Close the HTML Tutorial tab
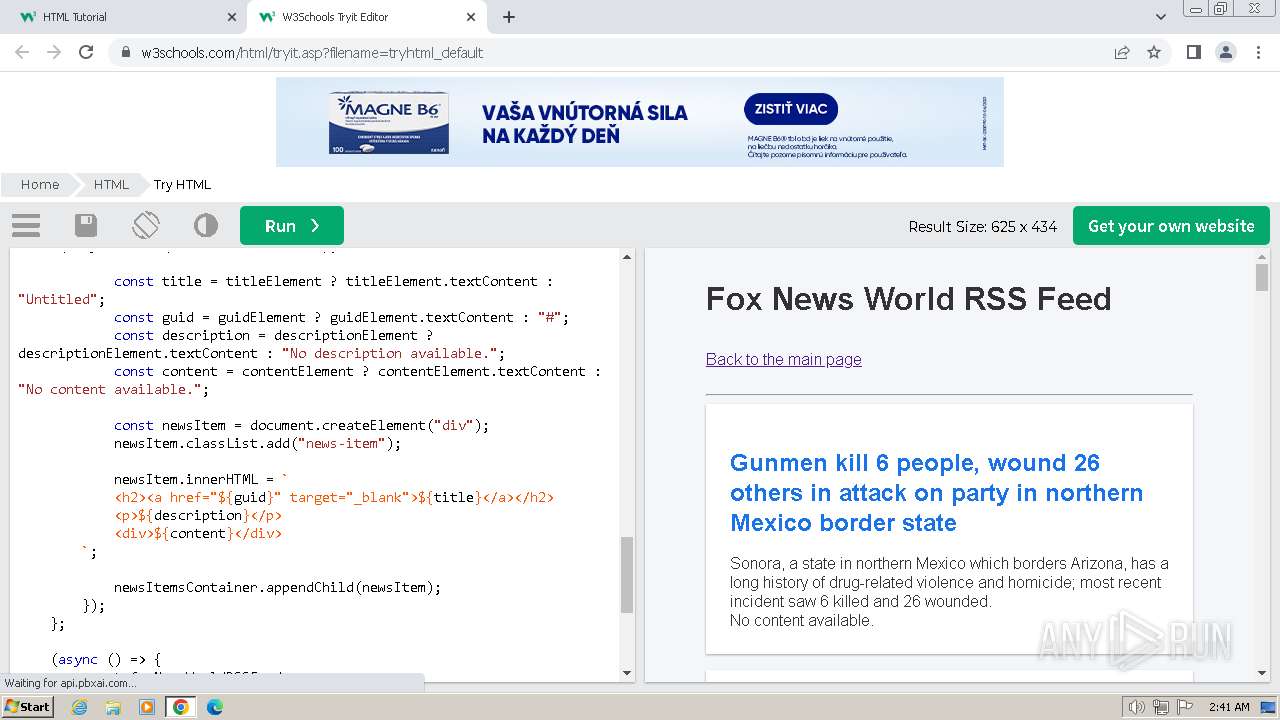The image size is (1280, 720). pyautogui.click(x=232, y=17)
